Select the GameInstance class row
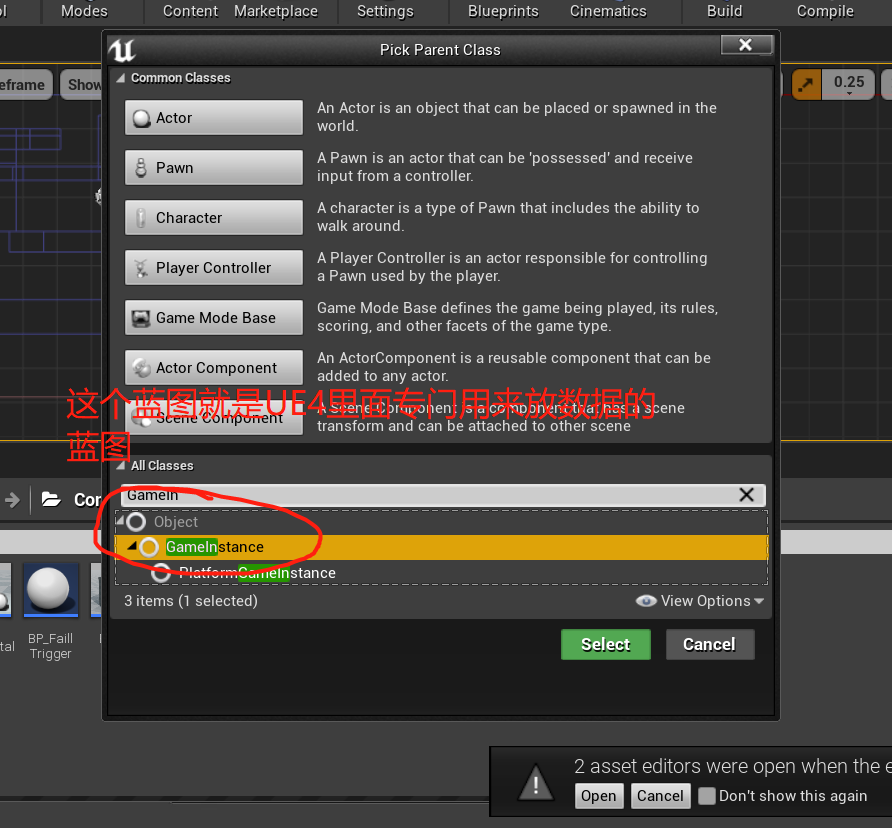 pyautogui.click(x=441, y=547)
